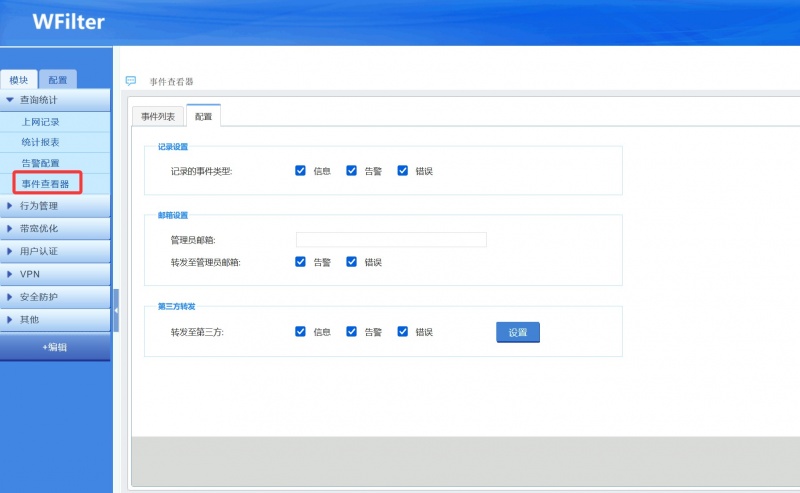Open 上网记录 in the sidebar
This screenshot has height=493, width=800.
[x=55, y=122]
